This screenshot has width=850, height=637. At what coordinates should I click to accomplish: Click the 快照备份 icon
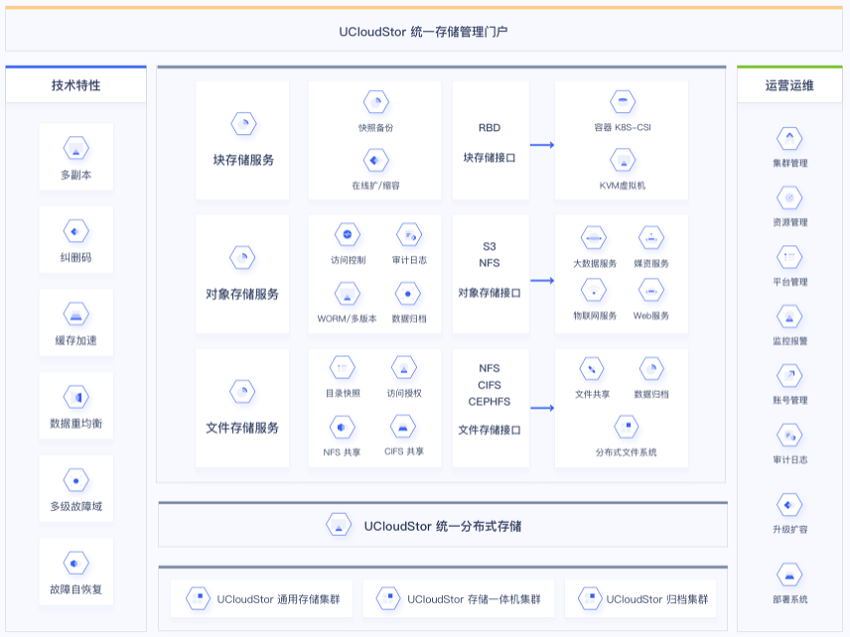click(376, 102)
